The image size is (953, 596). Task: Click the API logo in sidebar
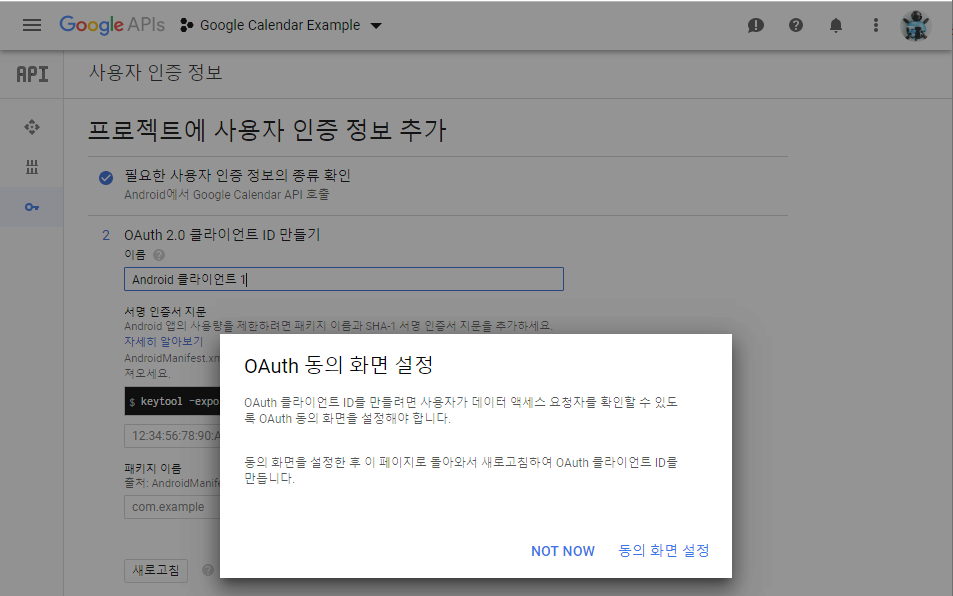tap(32, 74)
